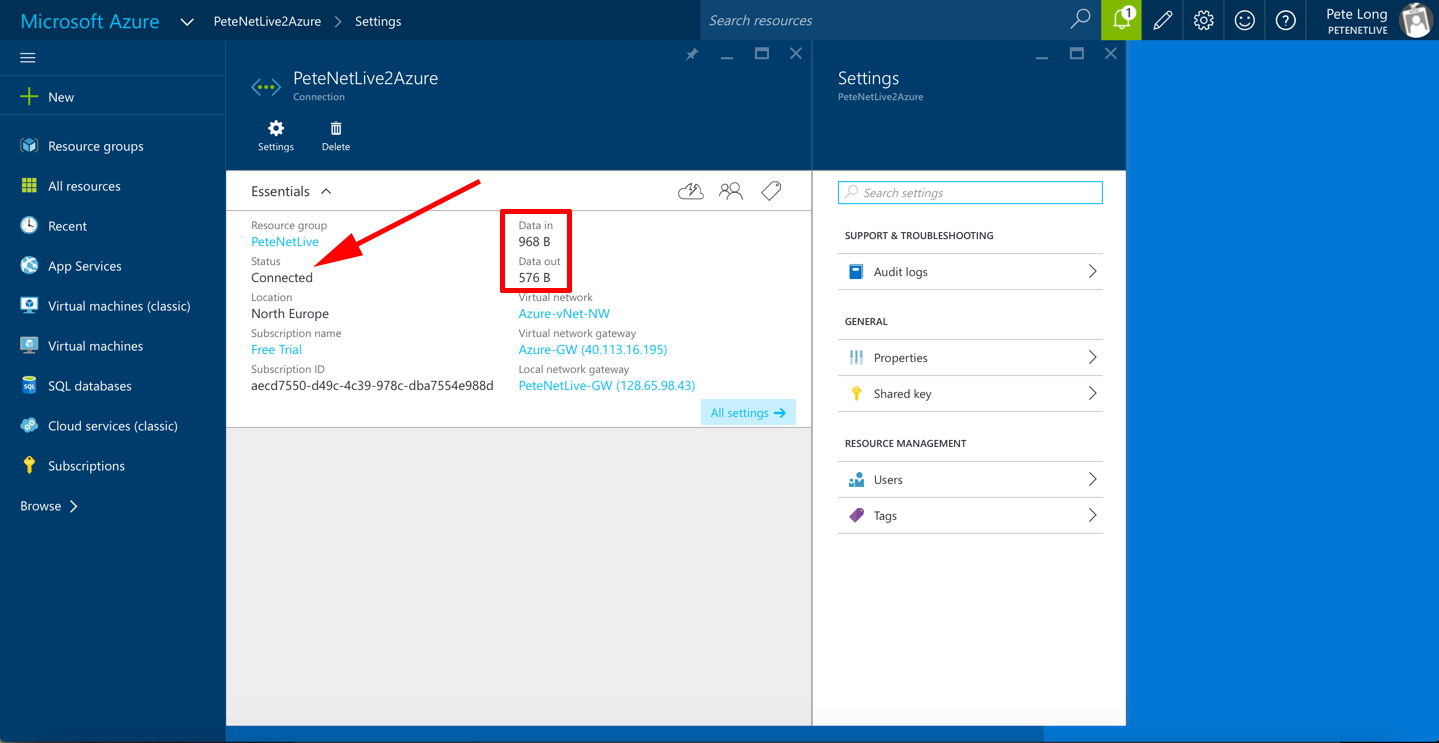This screenshot has height=743, width=1439.
Task: Open the Pete Long account menu
Action: click(1373, 20)
